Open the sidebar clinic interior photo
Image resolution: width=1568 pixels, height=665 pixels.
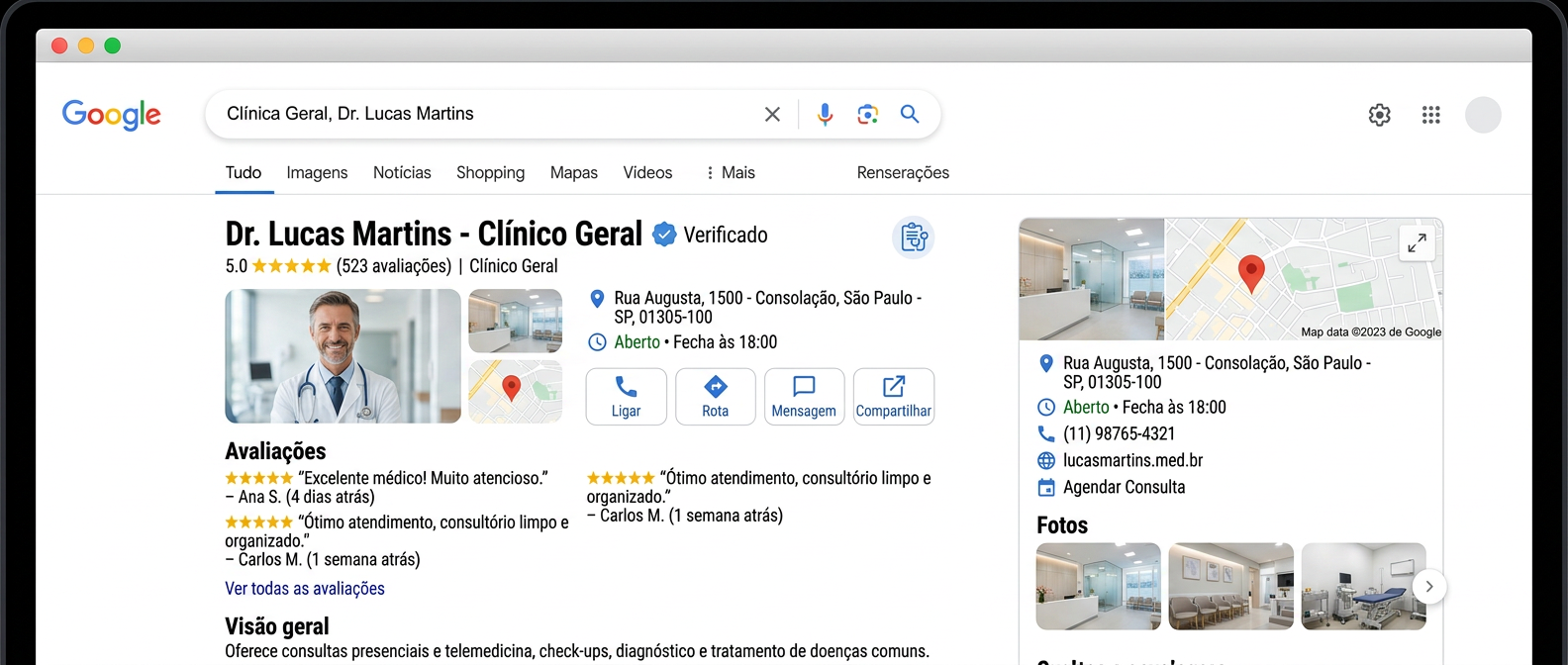(1092, 280)
